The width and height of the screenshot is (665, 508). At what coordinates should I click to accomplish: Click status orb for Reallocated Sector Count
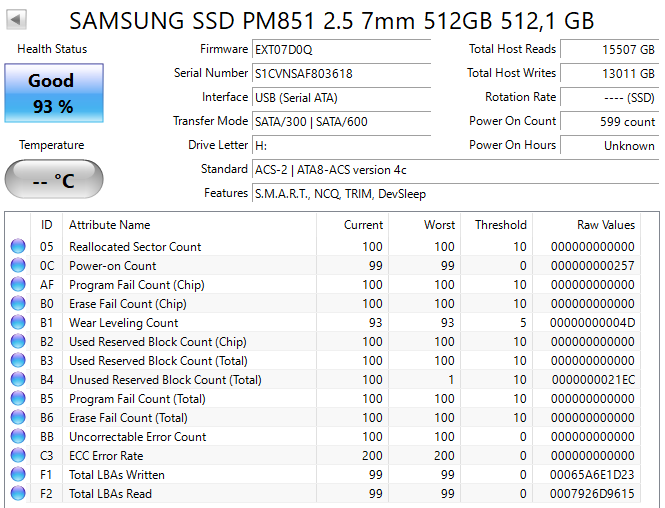[18, 246]
